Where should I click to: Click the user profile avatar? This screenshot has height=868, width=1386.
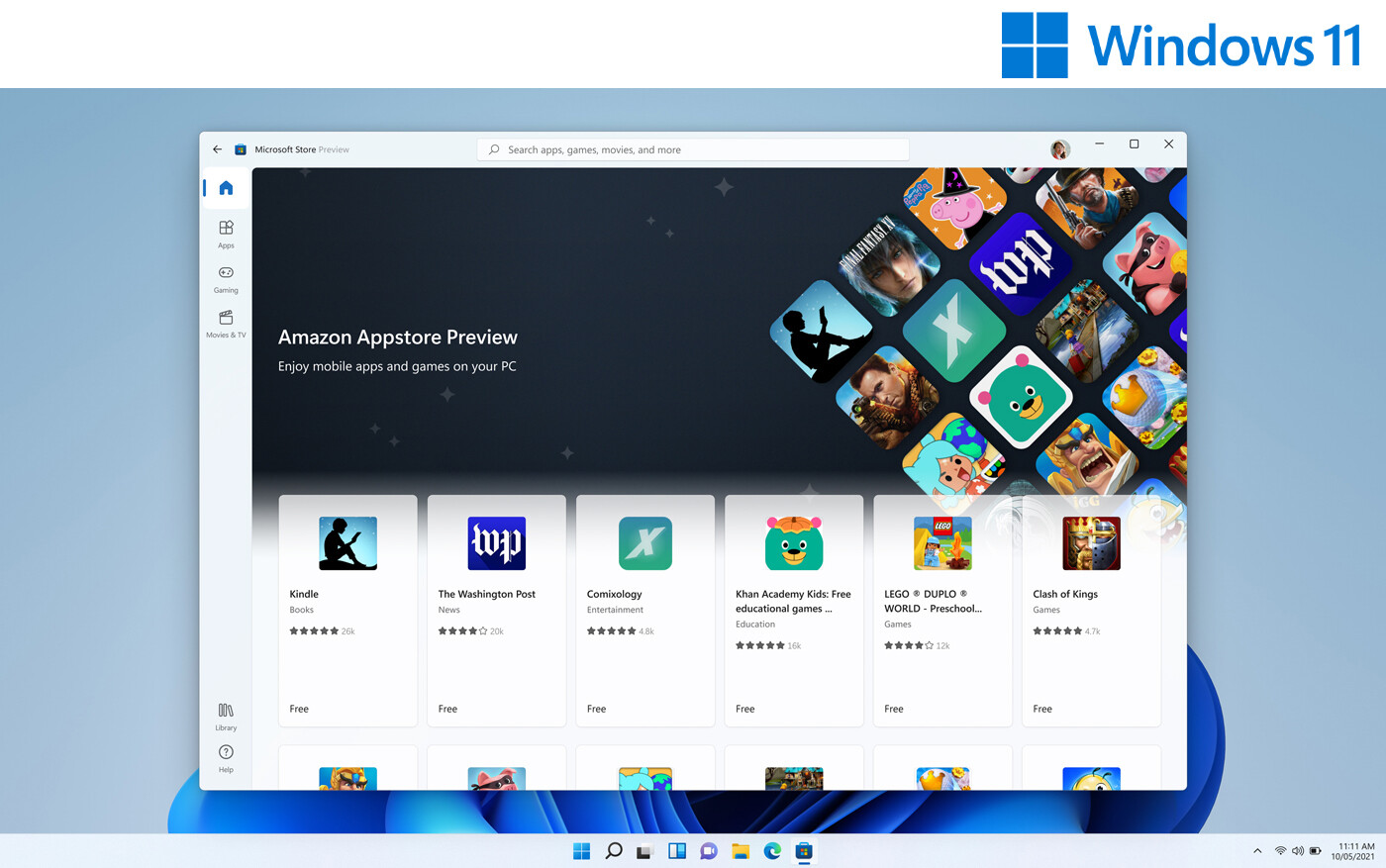coord(1060,149)
